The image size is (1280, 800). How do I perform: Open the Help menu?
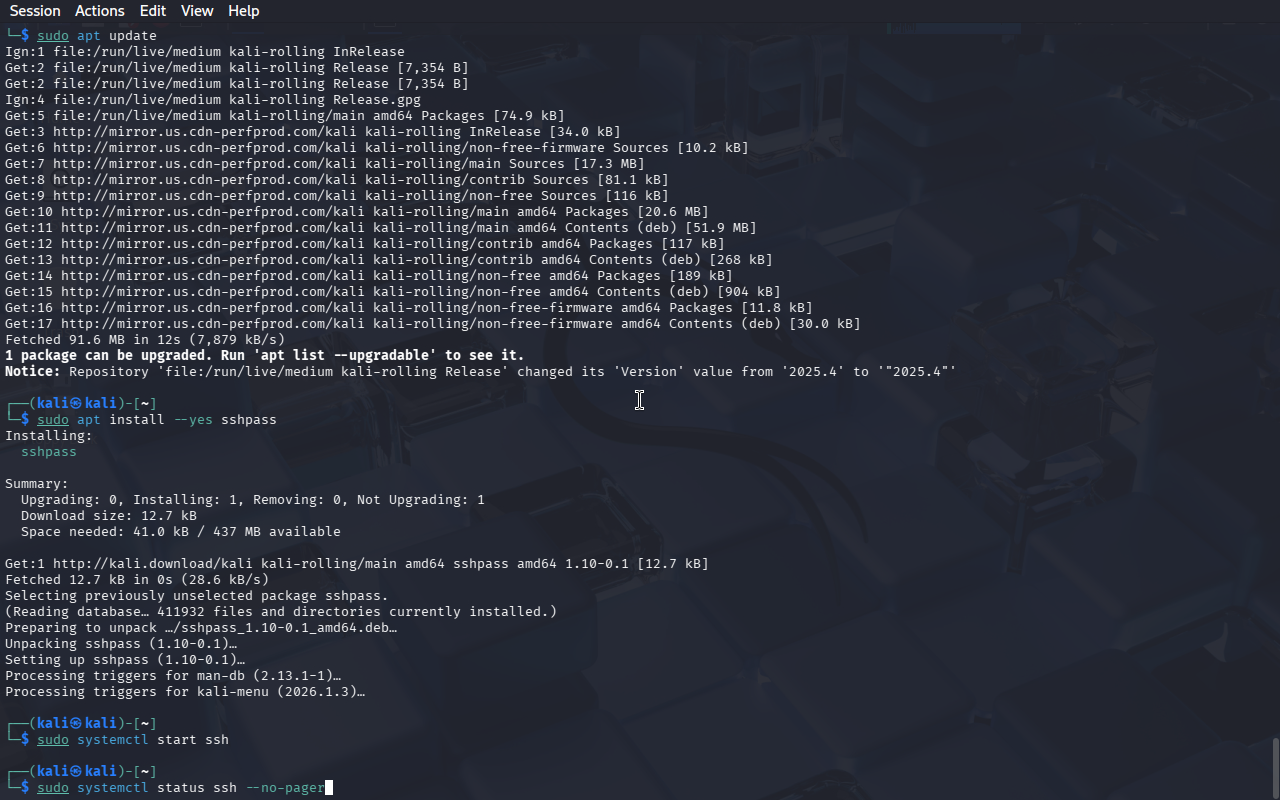244,11
